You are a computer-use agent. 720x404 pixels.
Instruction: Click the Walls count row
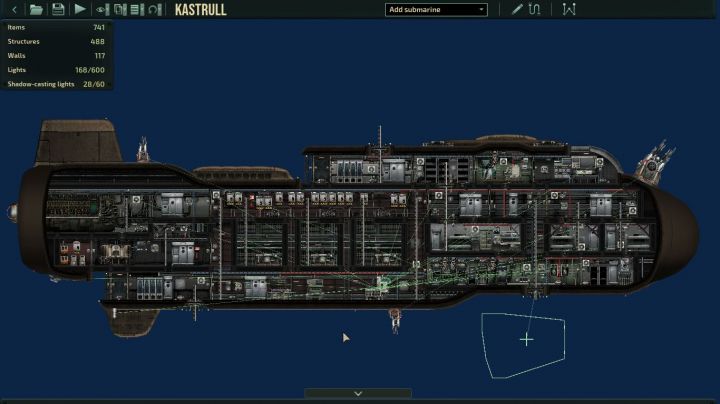[56, 56]
